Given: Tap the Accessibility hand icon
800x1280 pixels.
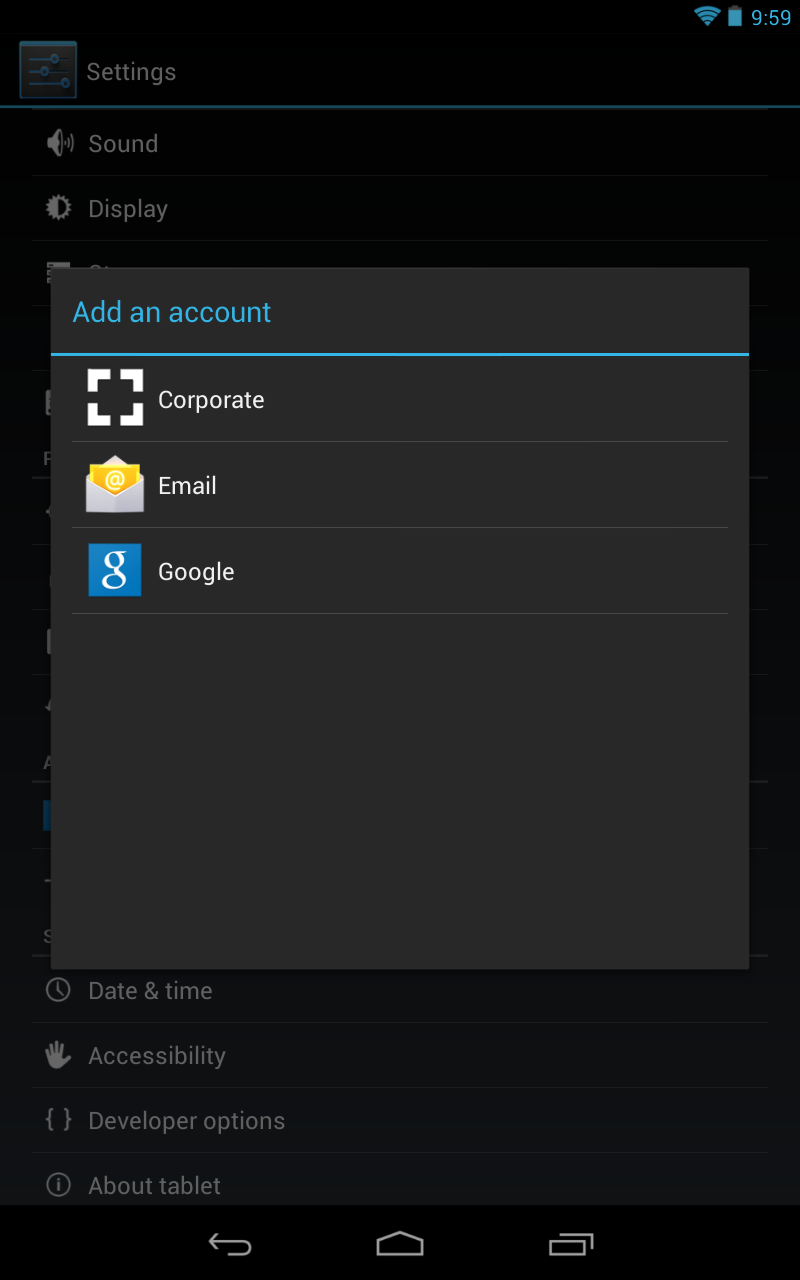Looking at the screenshot, I should 59,1055.
